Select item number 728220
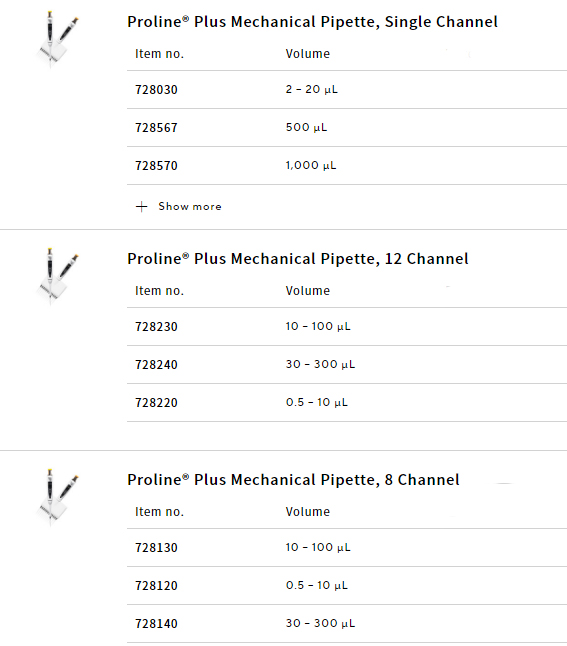The width and height of the screenshot is (567, 646). pos(156,402)
